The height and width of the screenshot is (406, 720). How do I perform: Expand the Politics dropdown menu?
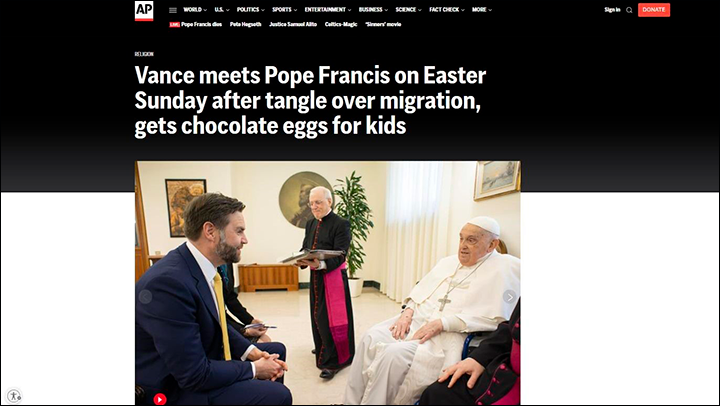250,10
